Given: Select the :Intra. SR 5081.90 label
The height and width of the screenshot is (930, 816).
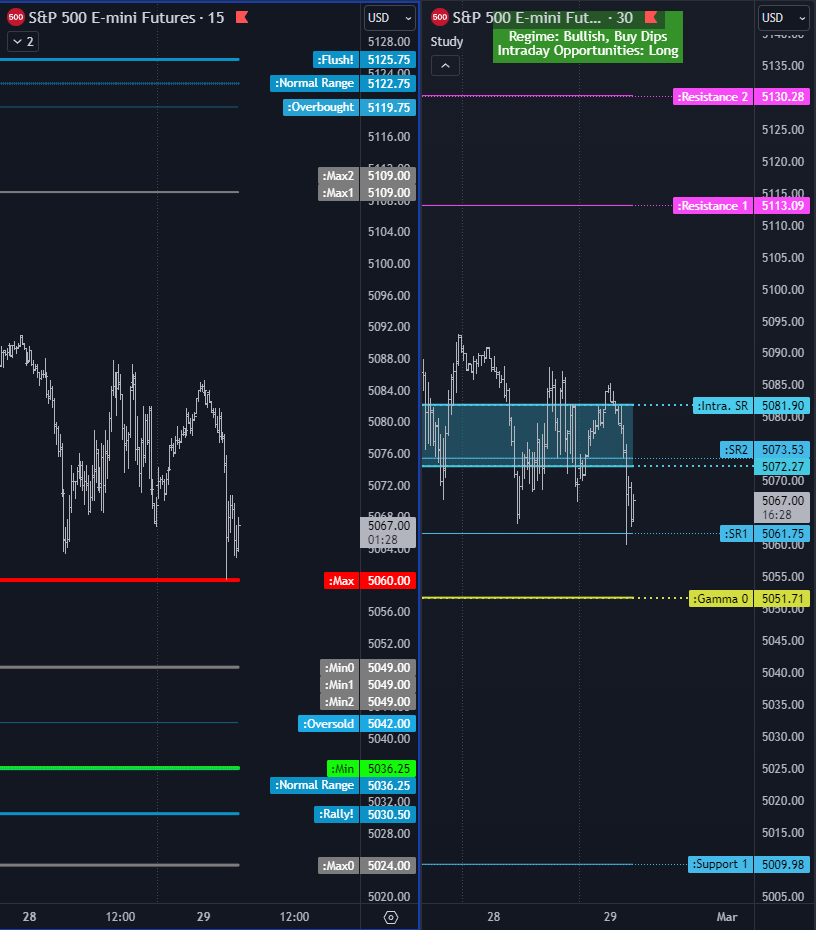Looking at the screenshot, I should [751, 406].
